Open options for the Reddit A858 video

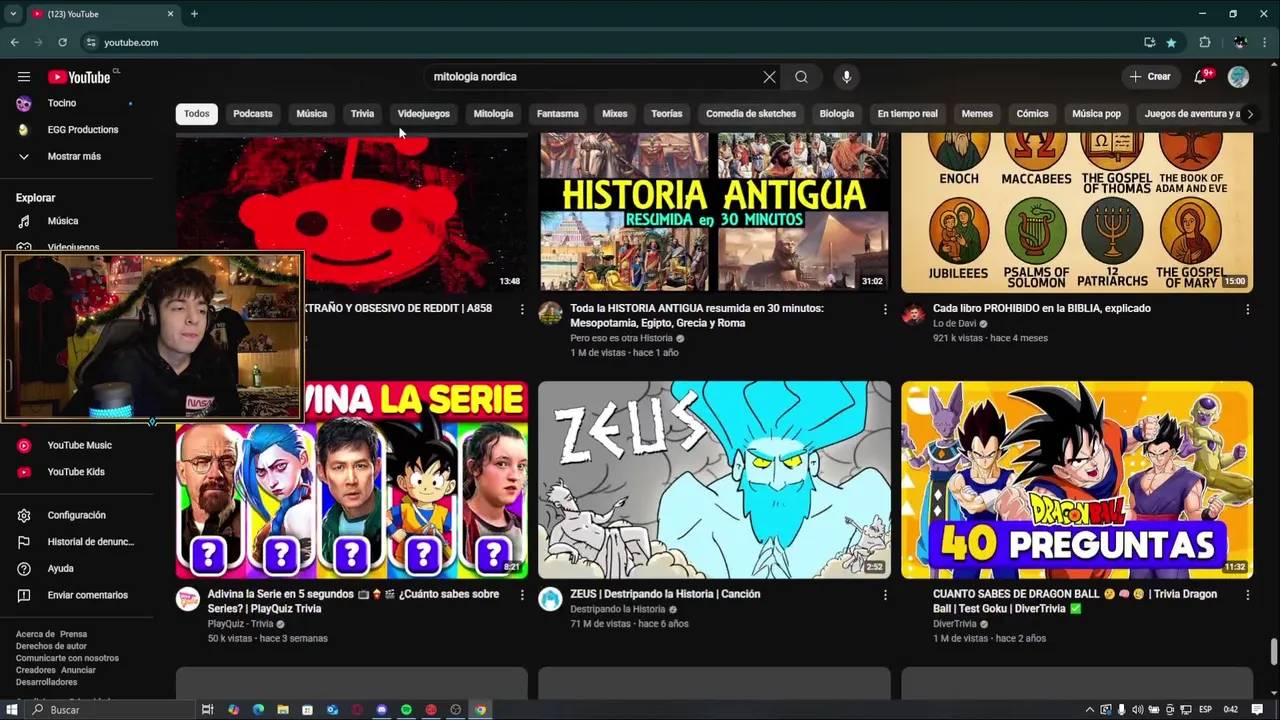521,309
